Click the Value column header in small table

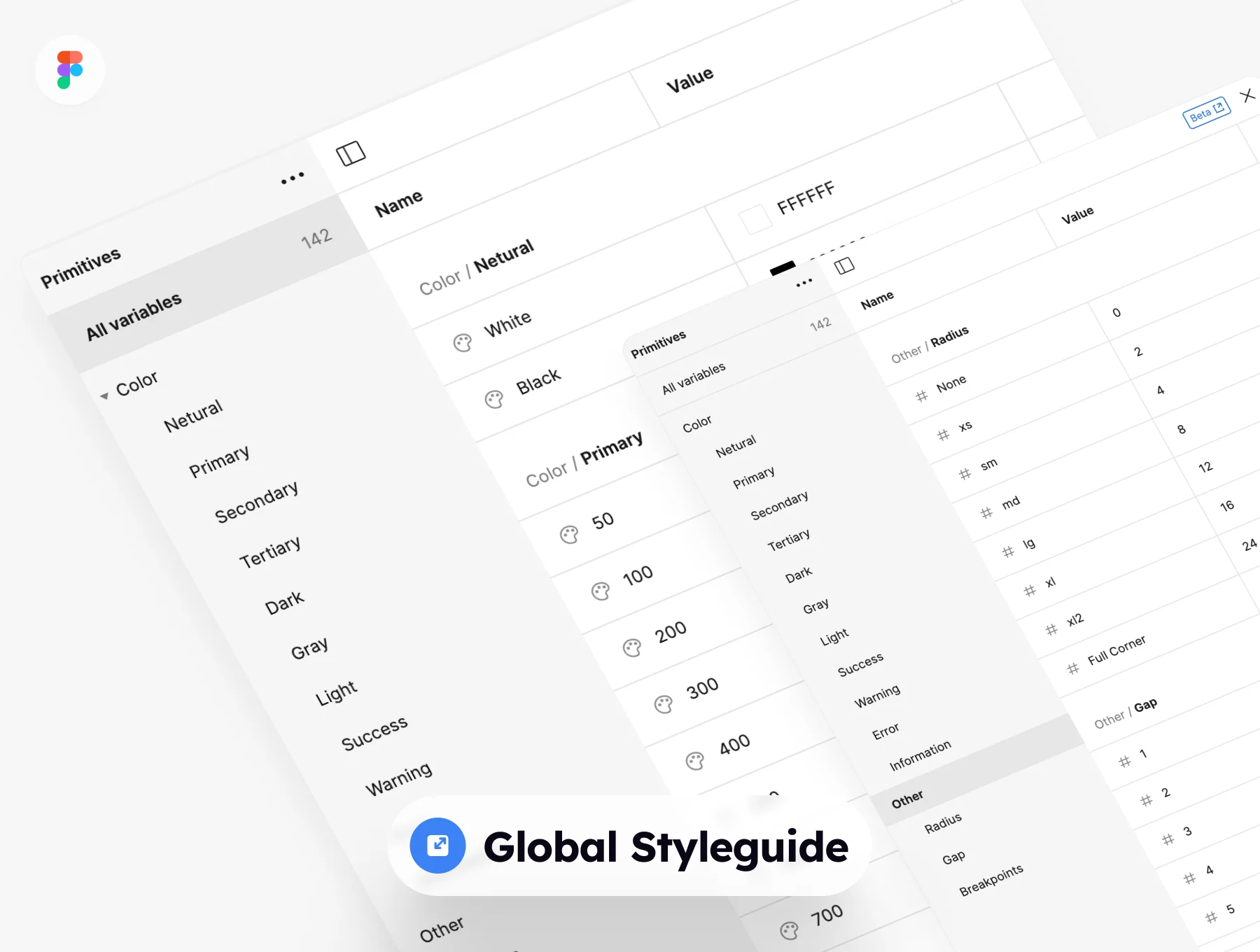point(1077,215)
